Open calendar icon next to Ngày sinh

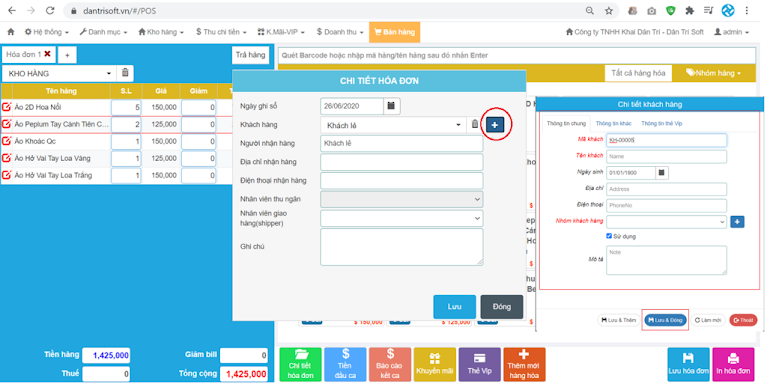point(661,173)
